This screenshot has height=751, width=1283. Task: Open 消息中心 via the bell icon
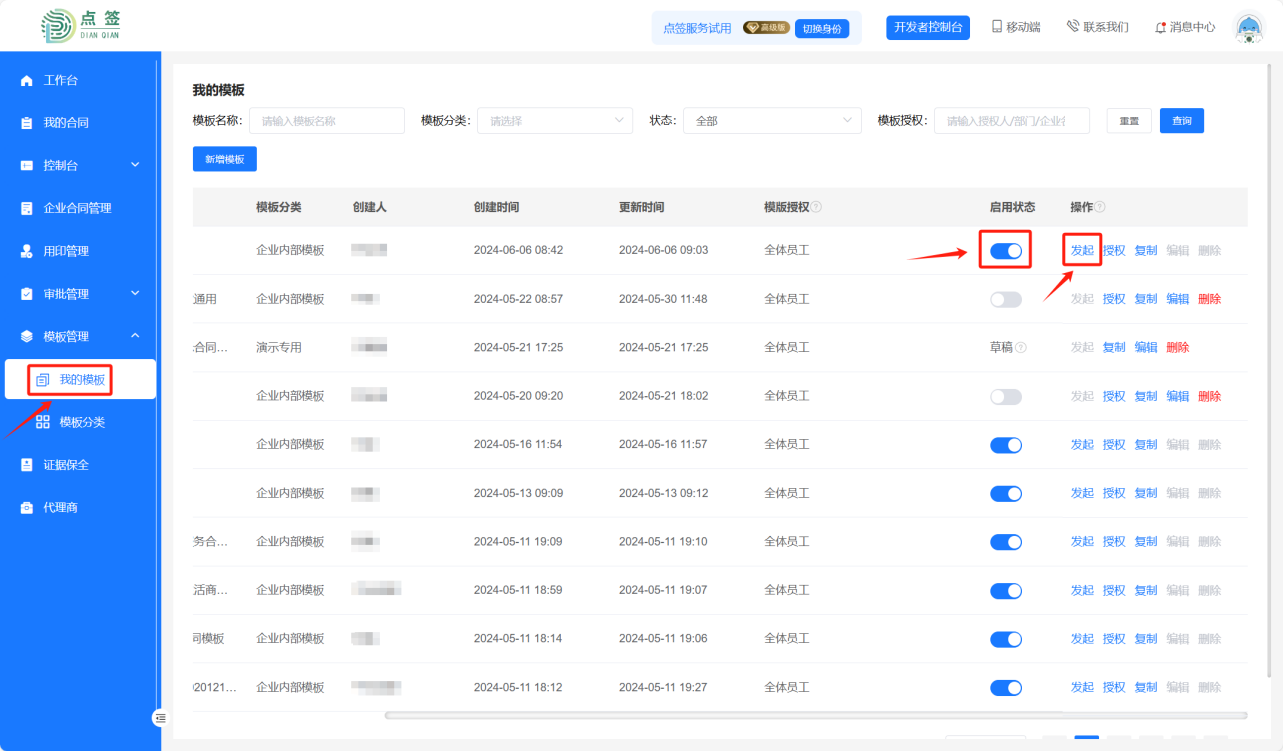point(1160,27)
